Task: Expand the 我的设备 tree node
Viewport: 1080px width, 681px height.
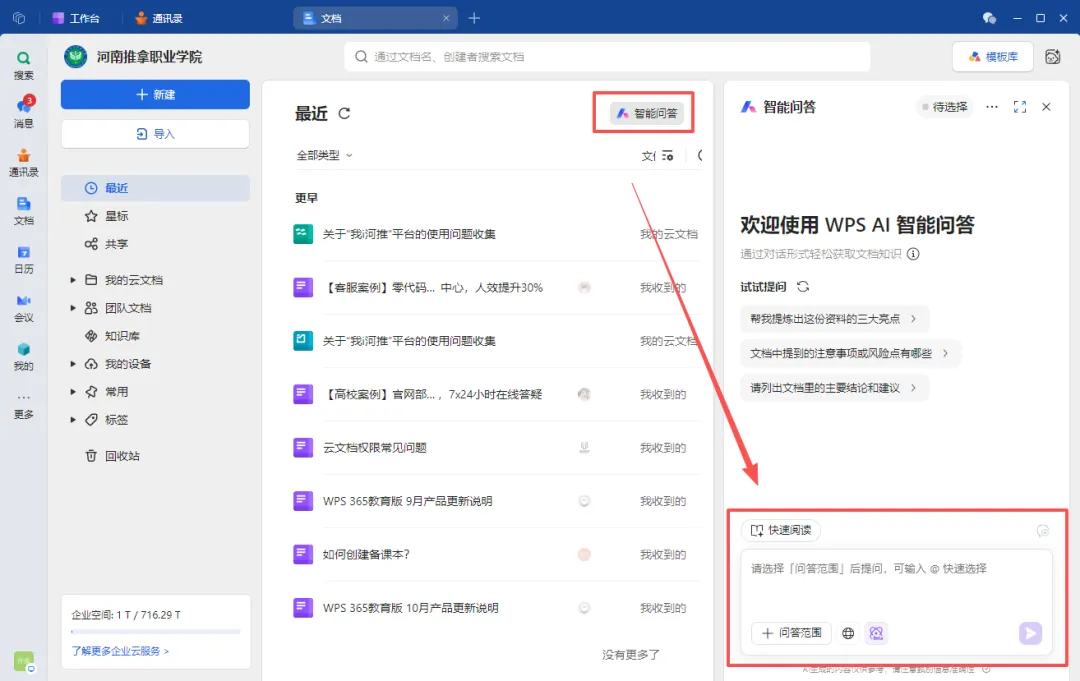Action: [73, 364]
